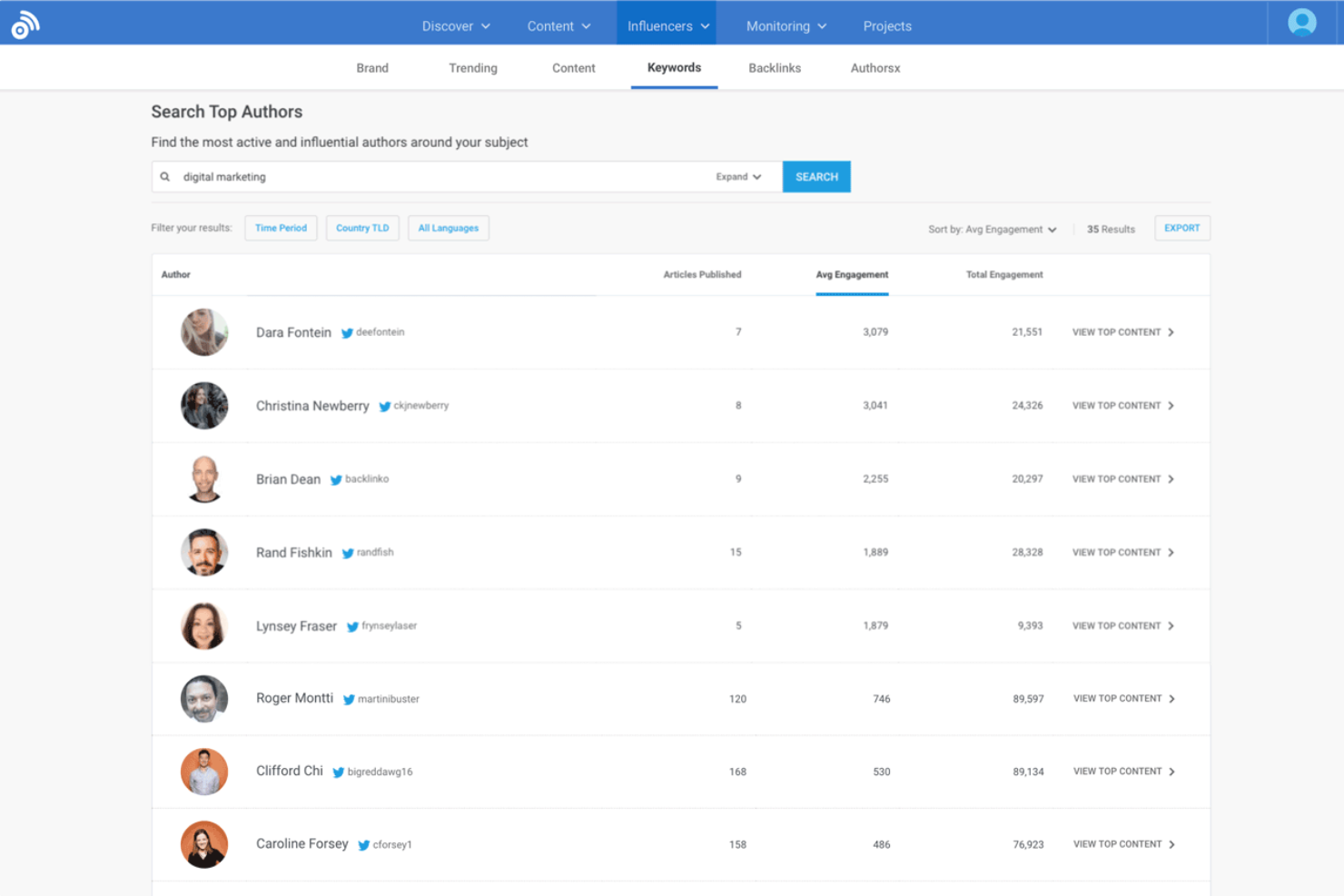Screen dimensions: 1344x896
Task: Select the Twitter icon beside martinibuster
Action: pos(350,699)
